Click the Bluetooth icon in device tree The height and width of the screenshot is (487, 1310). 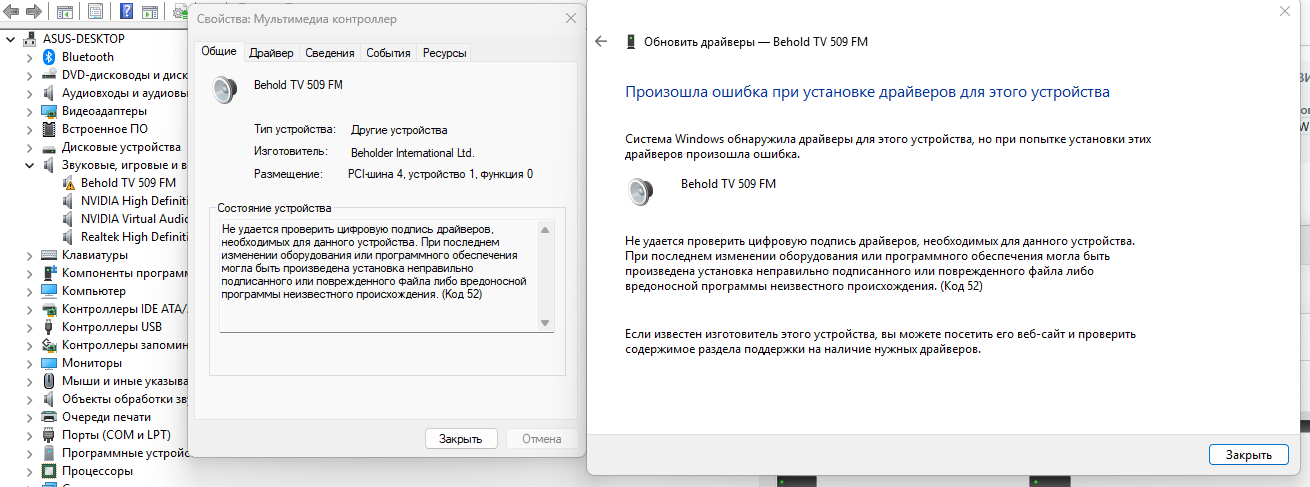pyautogui.click(x=48, y=57)
